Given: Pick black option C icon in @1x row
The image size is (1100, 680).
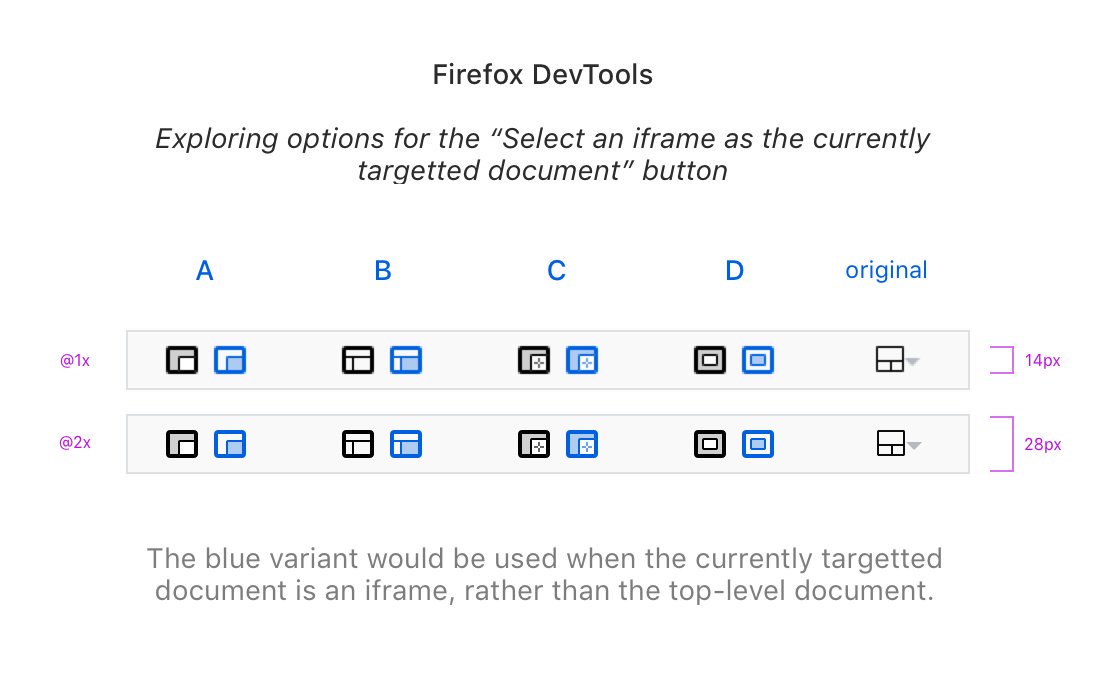Looking at the screenshot, I should pyautogui.click(x=534, y=360).
